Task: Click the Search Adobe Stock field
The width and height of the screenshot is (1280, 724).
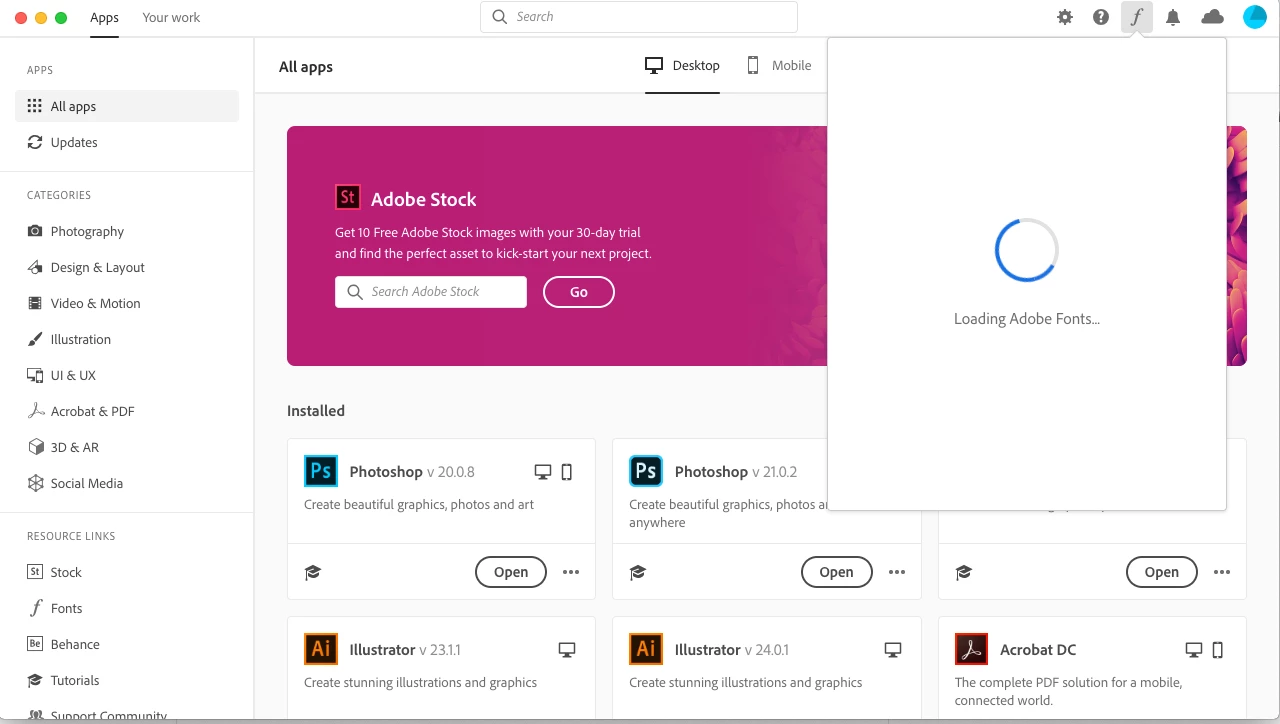Action: [x=431, y=292]
